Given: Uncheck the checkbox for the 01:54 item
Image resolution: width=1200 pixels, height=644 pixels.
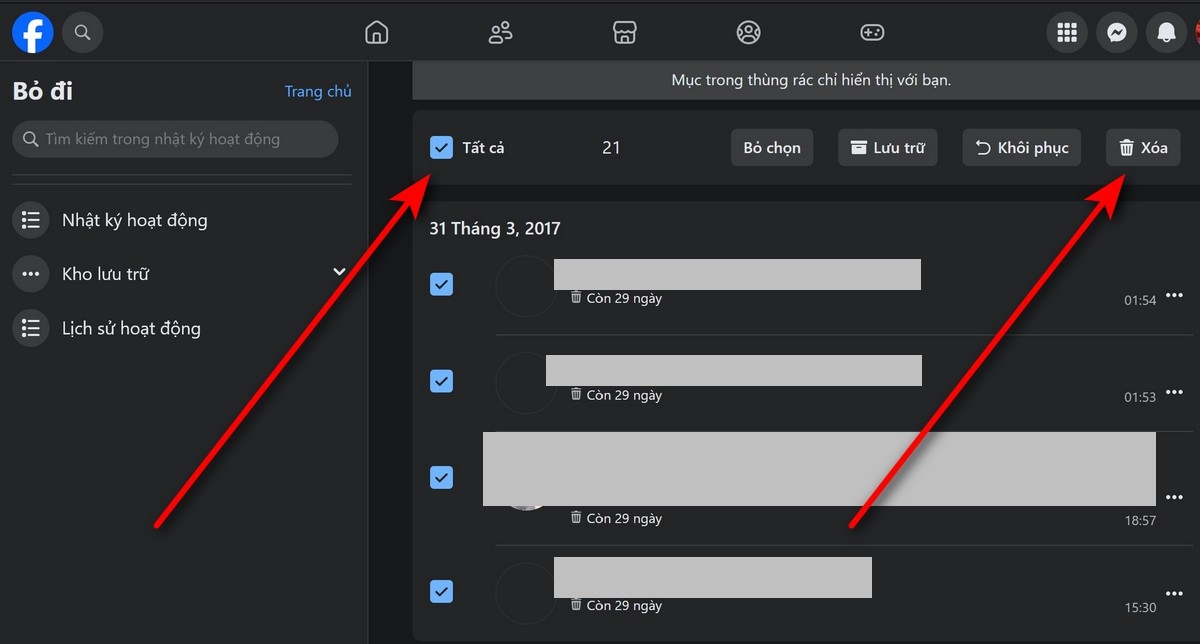Looking at the screenshot, I should pos(441,285).
